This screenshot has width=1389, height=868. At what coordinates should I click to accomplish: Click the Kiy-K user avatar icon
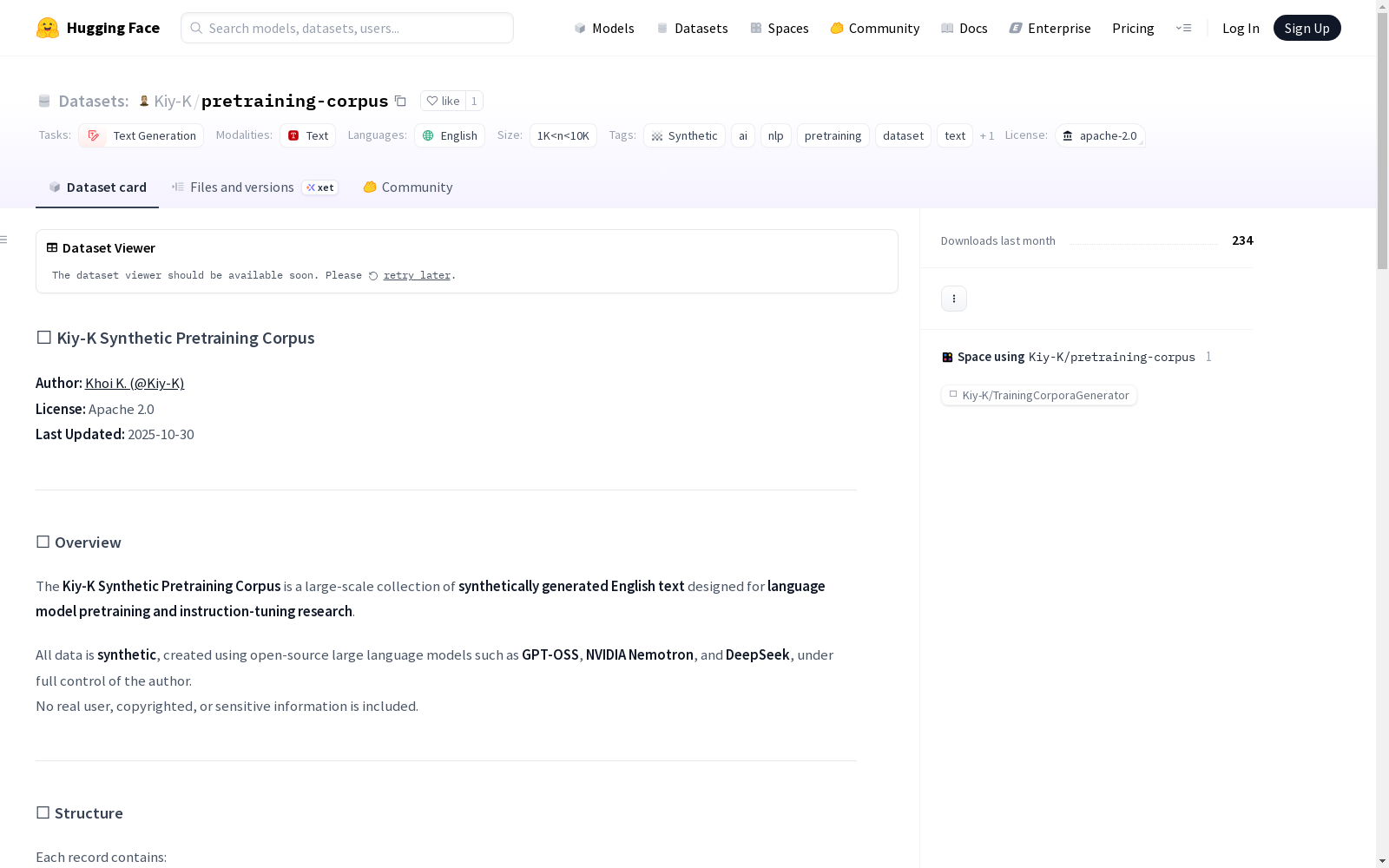(144, 101)
